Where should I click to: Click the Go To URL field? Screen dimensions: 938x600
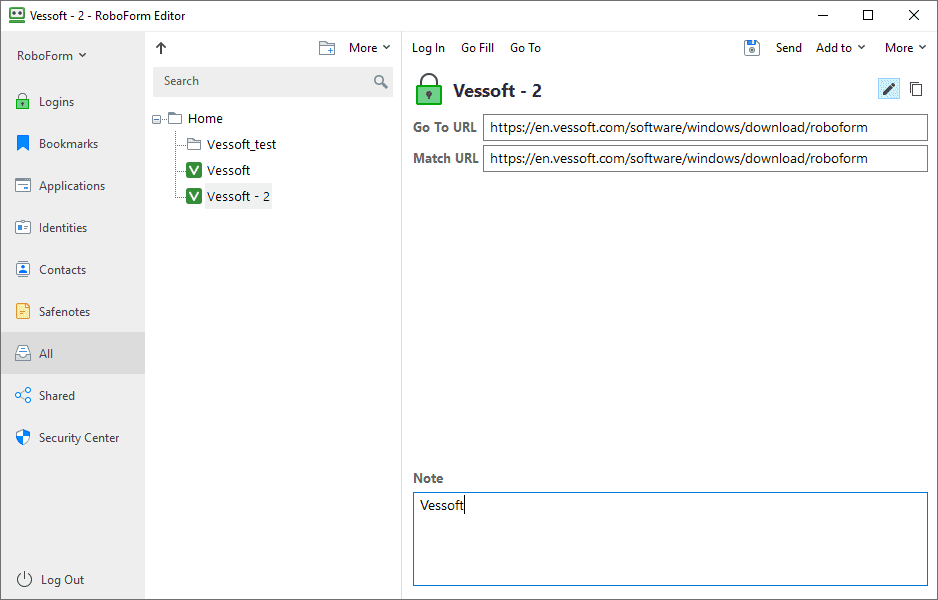click(x=705, y=127)
